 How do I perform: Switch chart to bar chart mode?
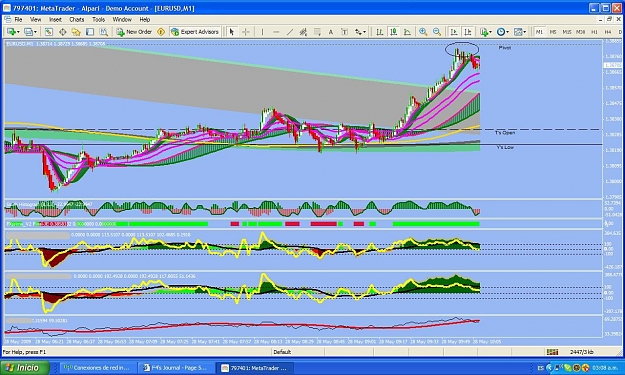(x=380, y=32)
